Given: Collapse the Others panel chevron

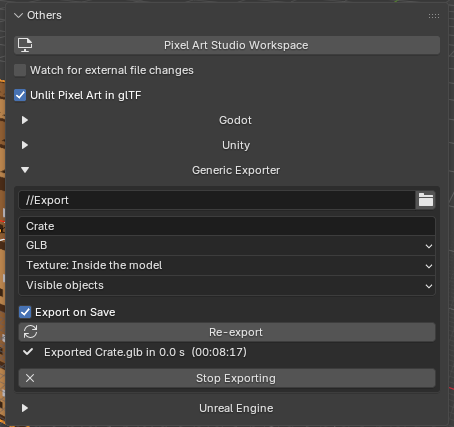Looking at the screenshot, I should (19, 15).
